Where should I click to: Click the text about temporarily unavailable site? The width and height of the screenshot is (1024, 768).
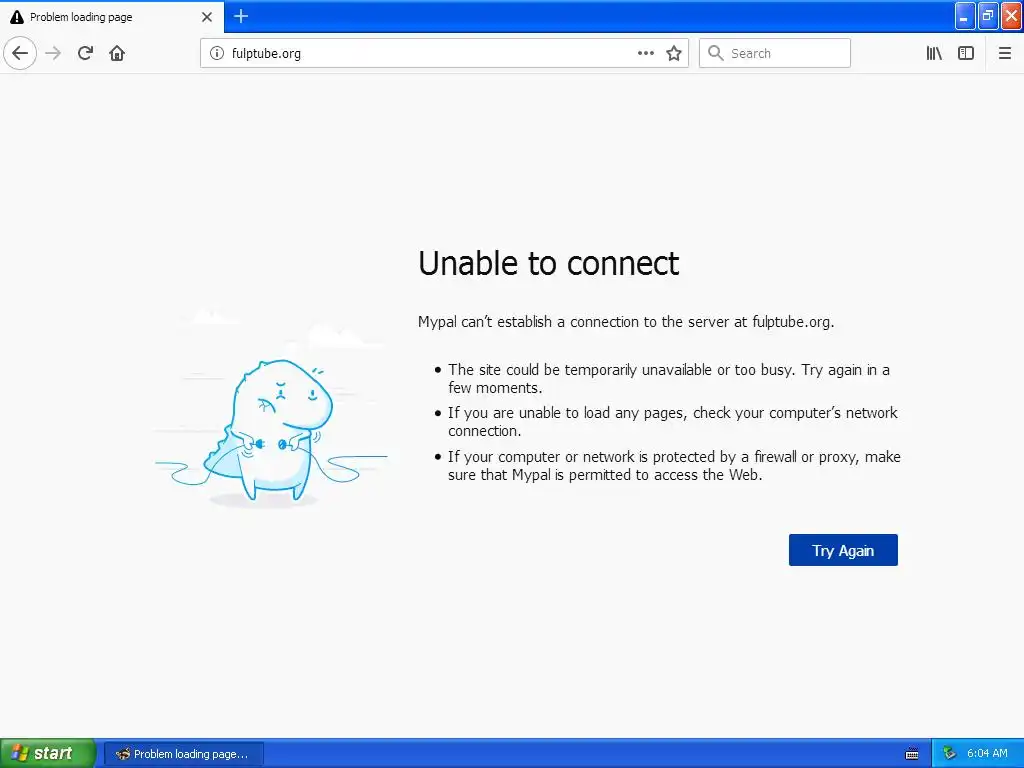coord(669,379)
